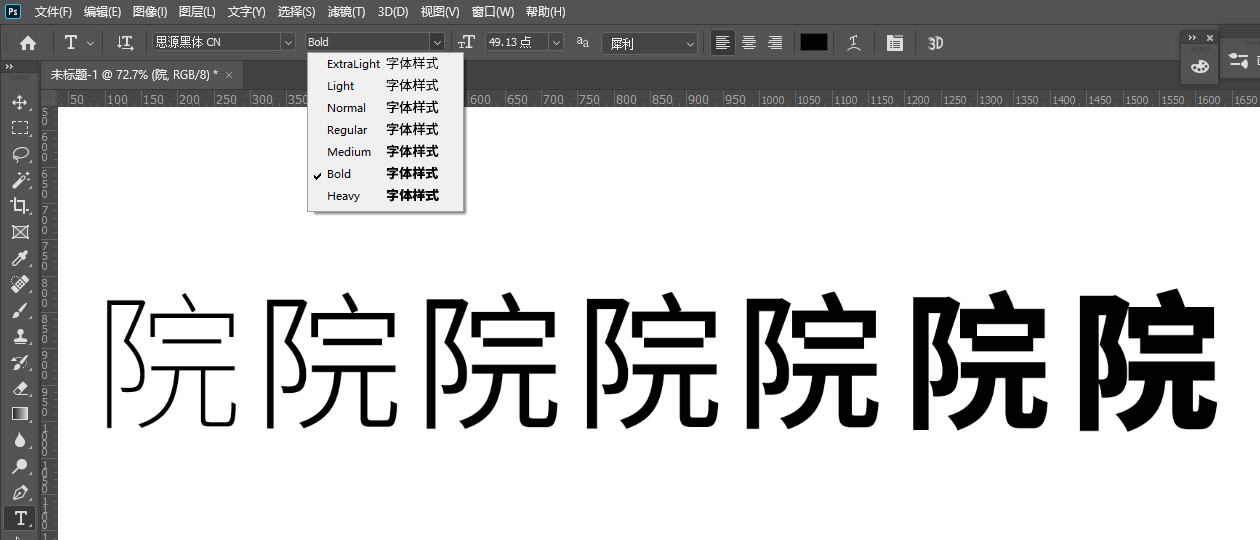This screenshot has width=1260, height=540.
Task: Select the Frame tool
Action: (20, 232)
